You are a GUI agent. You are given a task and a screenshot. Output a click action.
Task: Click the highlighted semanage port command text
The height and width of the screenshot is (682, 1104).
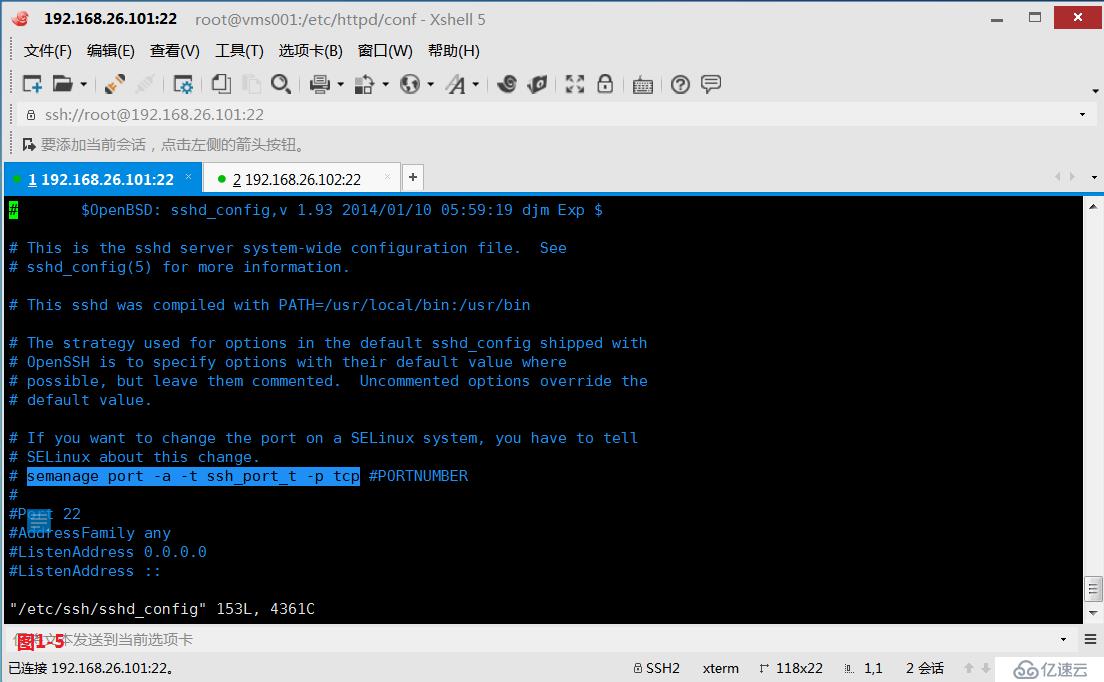click(193, 476)
